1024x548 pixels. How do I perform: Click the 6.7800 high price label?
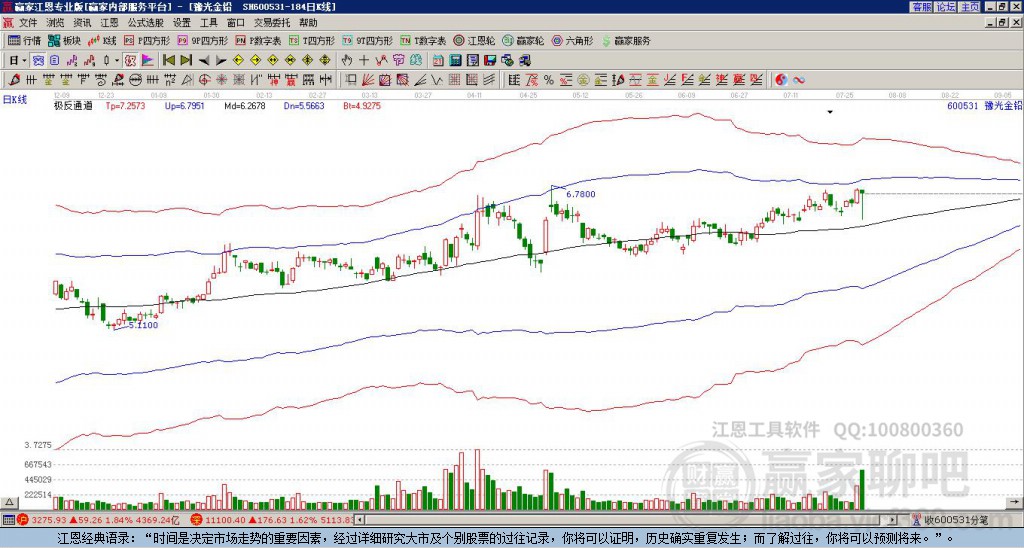581,194
